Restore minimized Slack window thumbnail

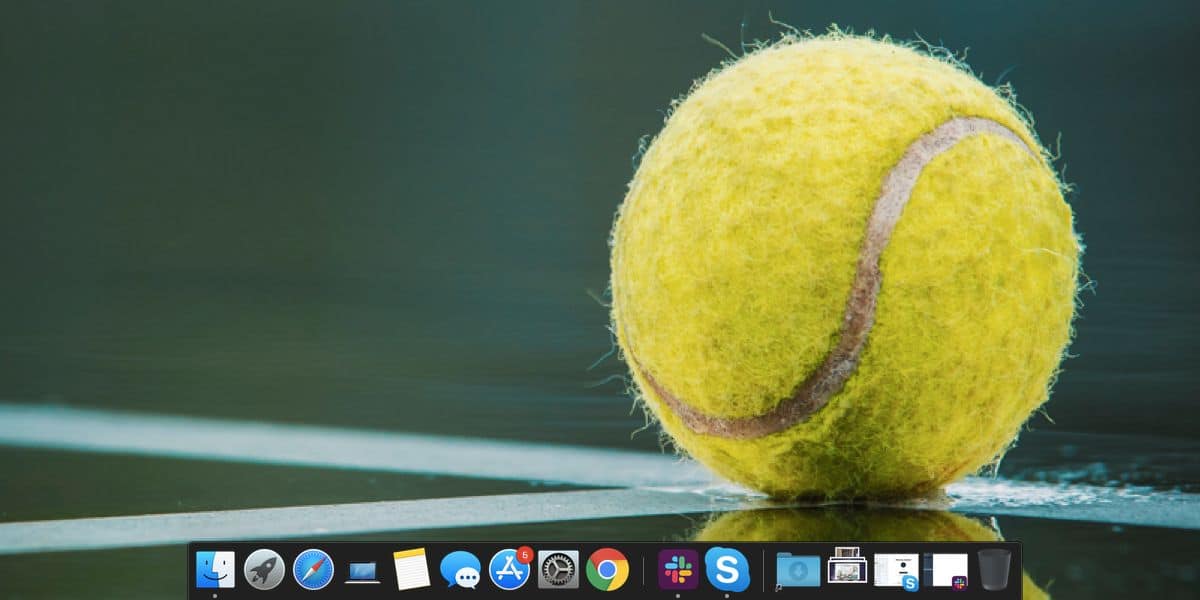[946, 571]
